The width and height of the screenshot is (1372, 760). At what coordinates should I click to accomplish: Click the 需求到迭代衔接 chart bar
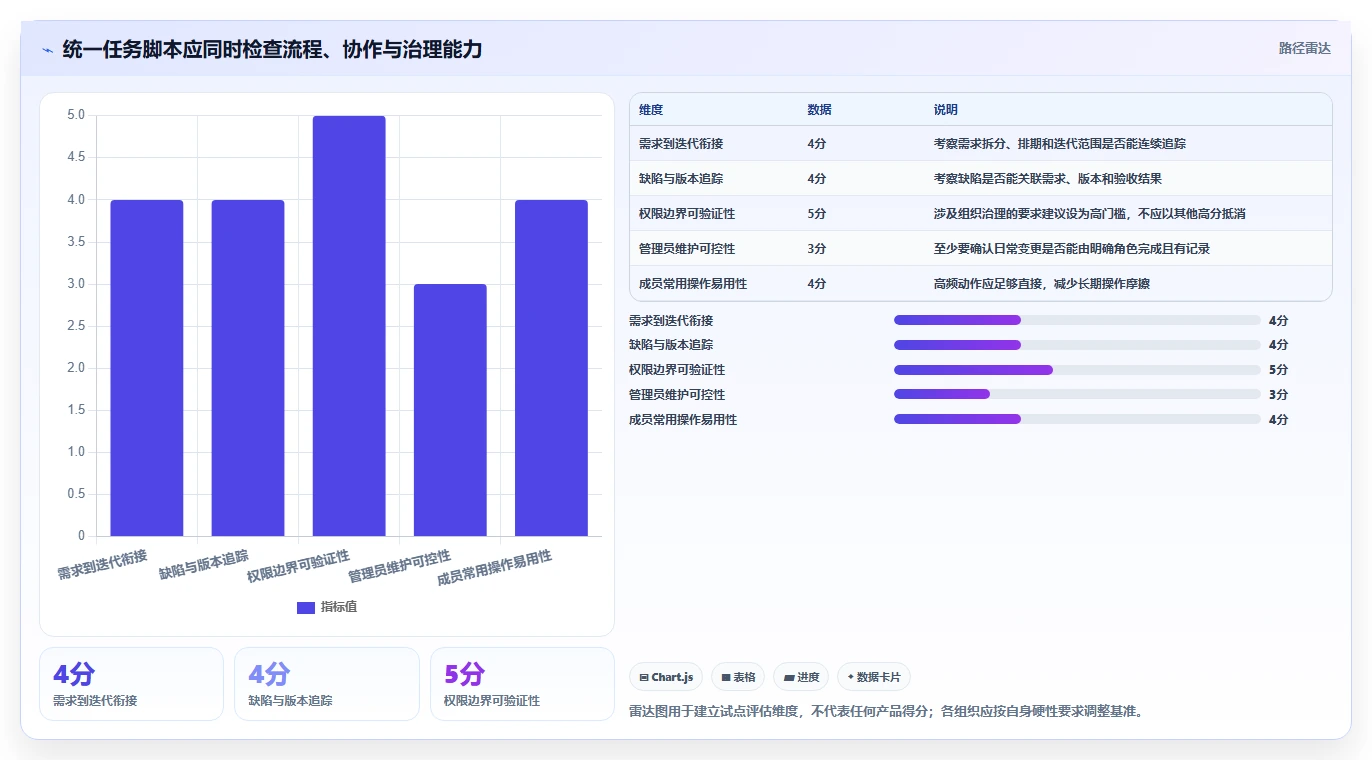point(147,368)
